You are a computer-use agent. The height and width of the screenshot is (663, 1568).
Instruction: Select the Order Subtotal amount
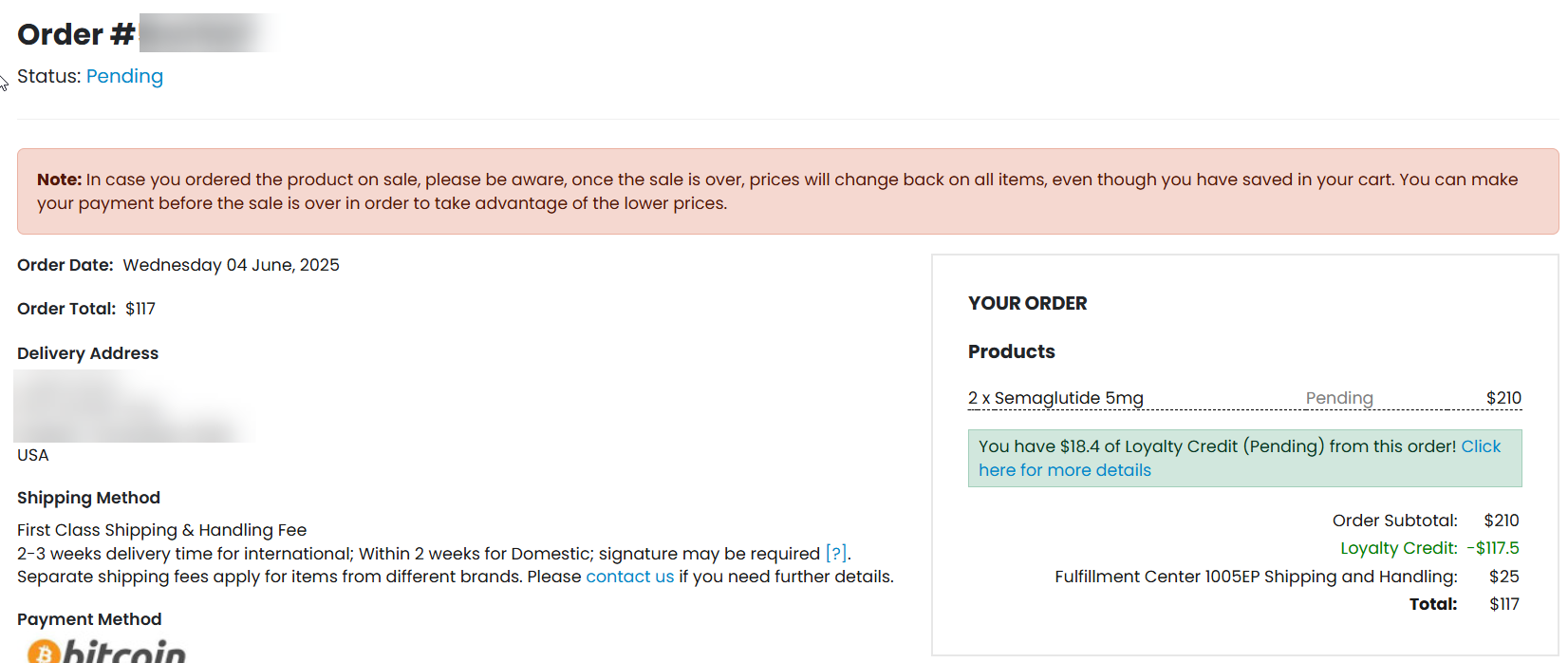pyautogui.click(x=1501, y=521)
